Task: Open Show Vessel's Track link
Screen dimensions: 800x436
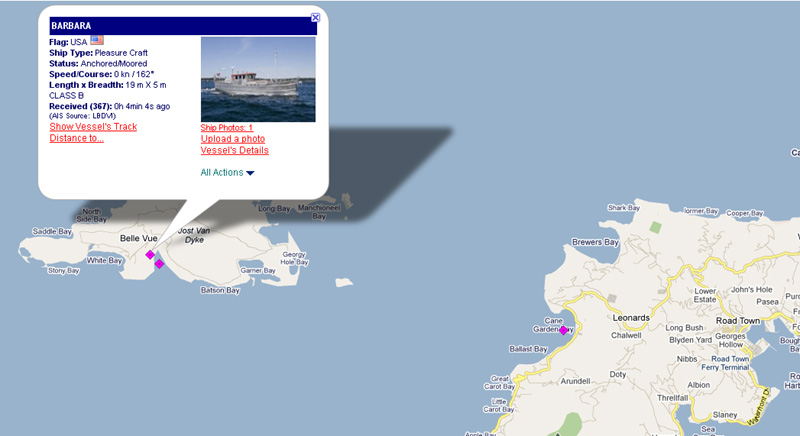Action: [93, 126]
